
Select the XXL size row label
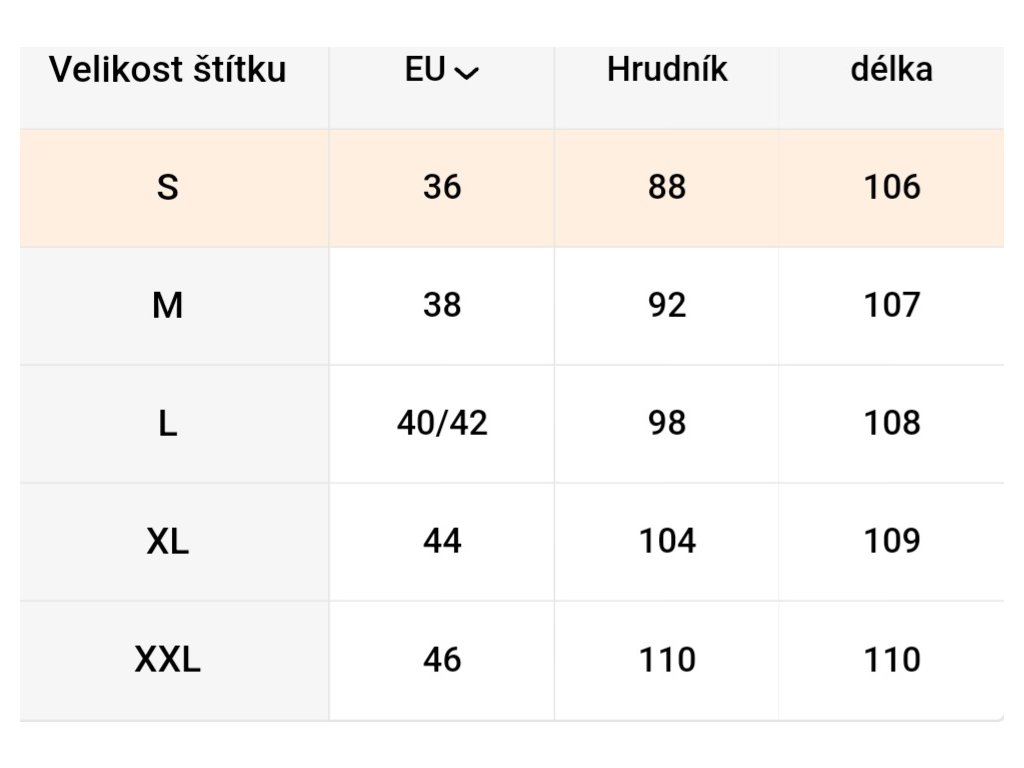click(168, 659)
